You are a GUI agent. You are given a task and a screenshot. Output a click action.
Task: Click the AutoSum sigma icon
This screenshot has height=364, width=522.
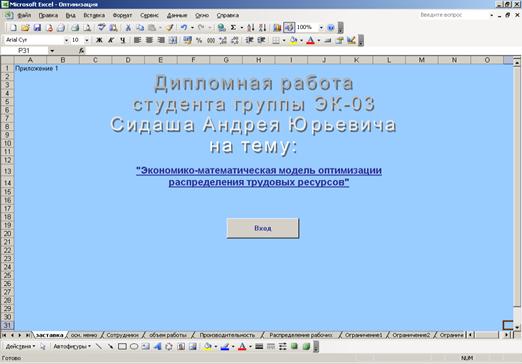click(x=234, y=28)
